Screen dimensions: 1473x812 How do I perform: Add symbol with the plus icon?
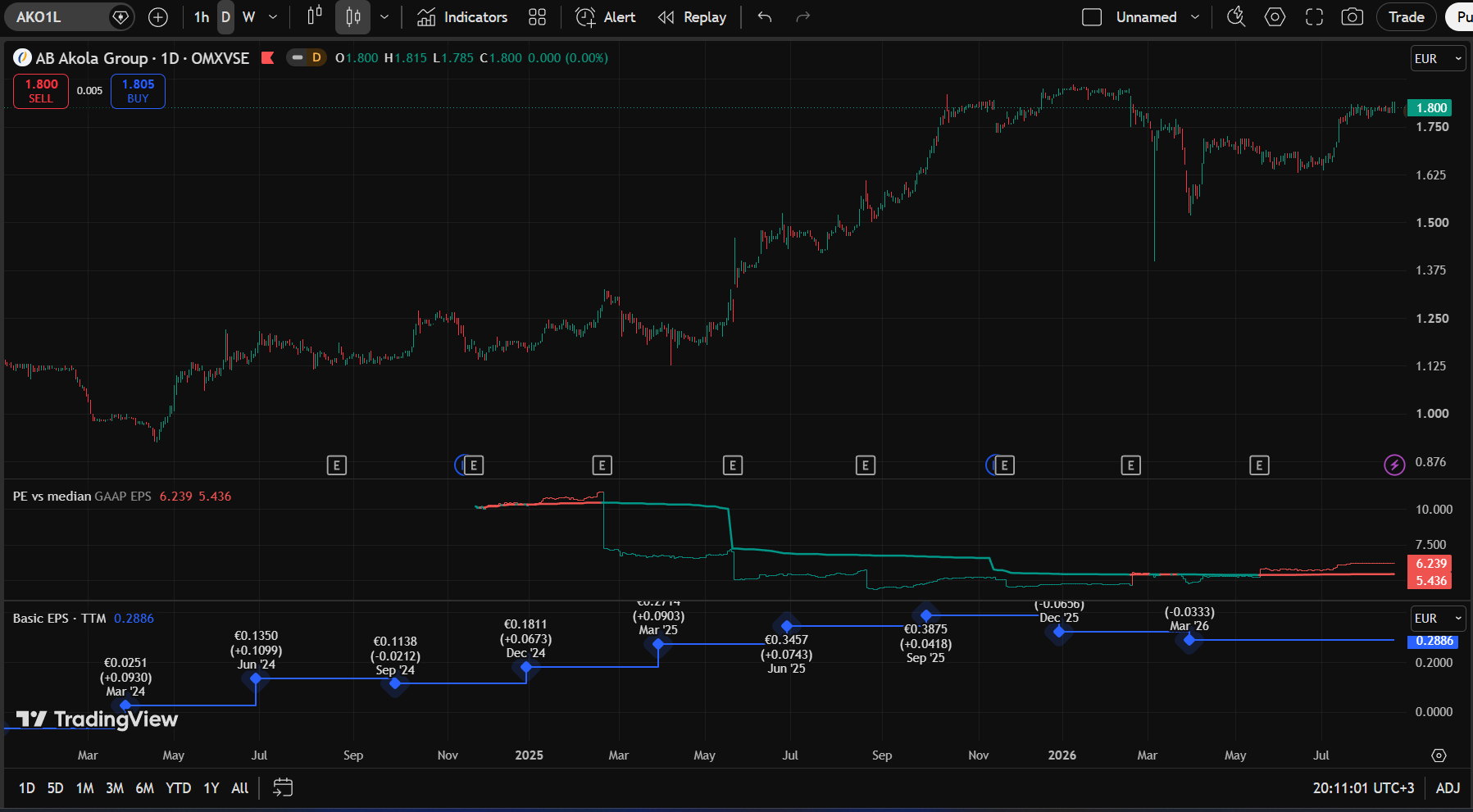[x=158, y=17]
